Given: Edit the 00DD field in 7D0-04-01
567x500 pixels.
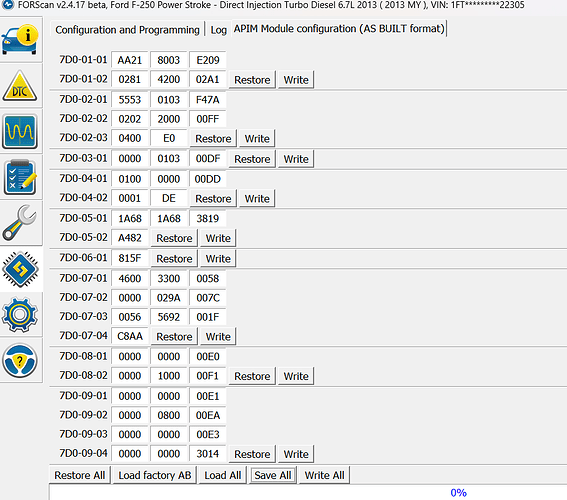Looking at the screenshot, I should click(208, 179).
